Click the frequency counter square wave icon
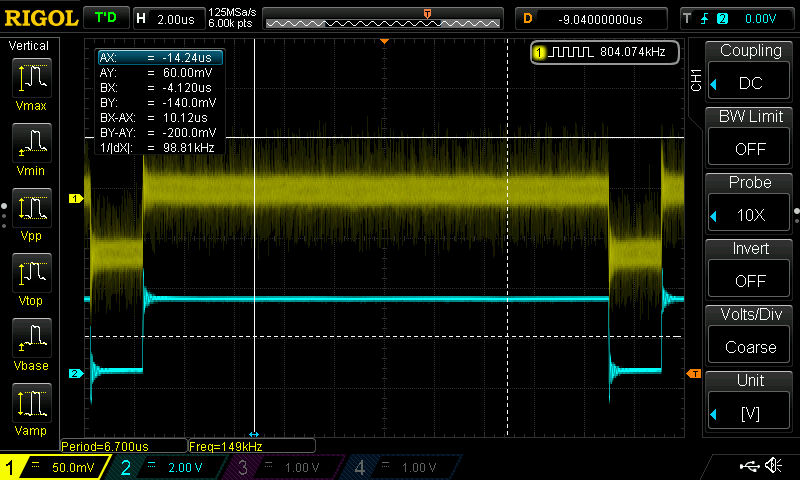Viewport: 800px width, 480px height. [571, 52]
